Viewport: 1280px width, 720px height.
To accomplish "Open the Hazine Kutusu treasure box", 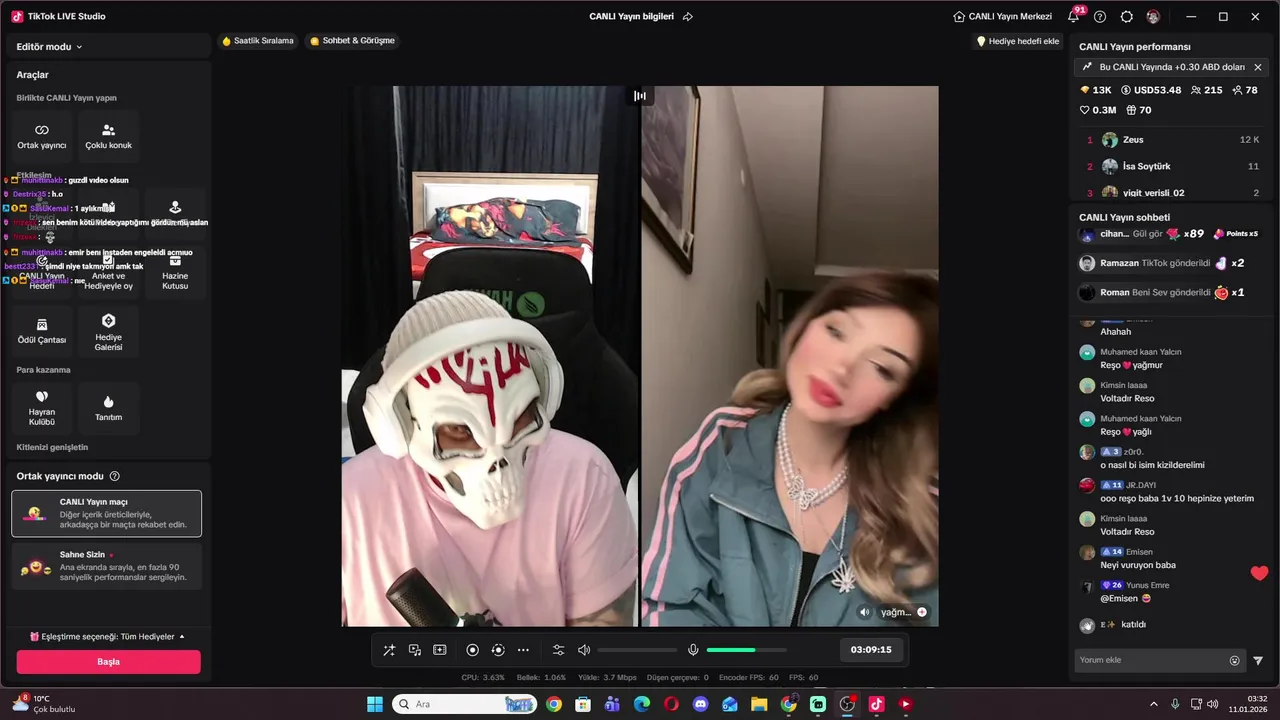I will coord(175,271).
